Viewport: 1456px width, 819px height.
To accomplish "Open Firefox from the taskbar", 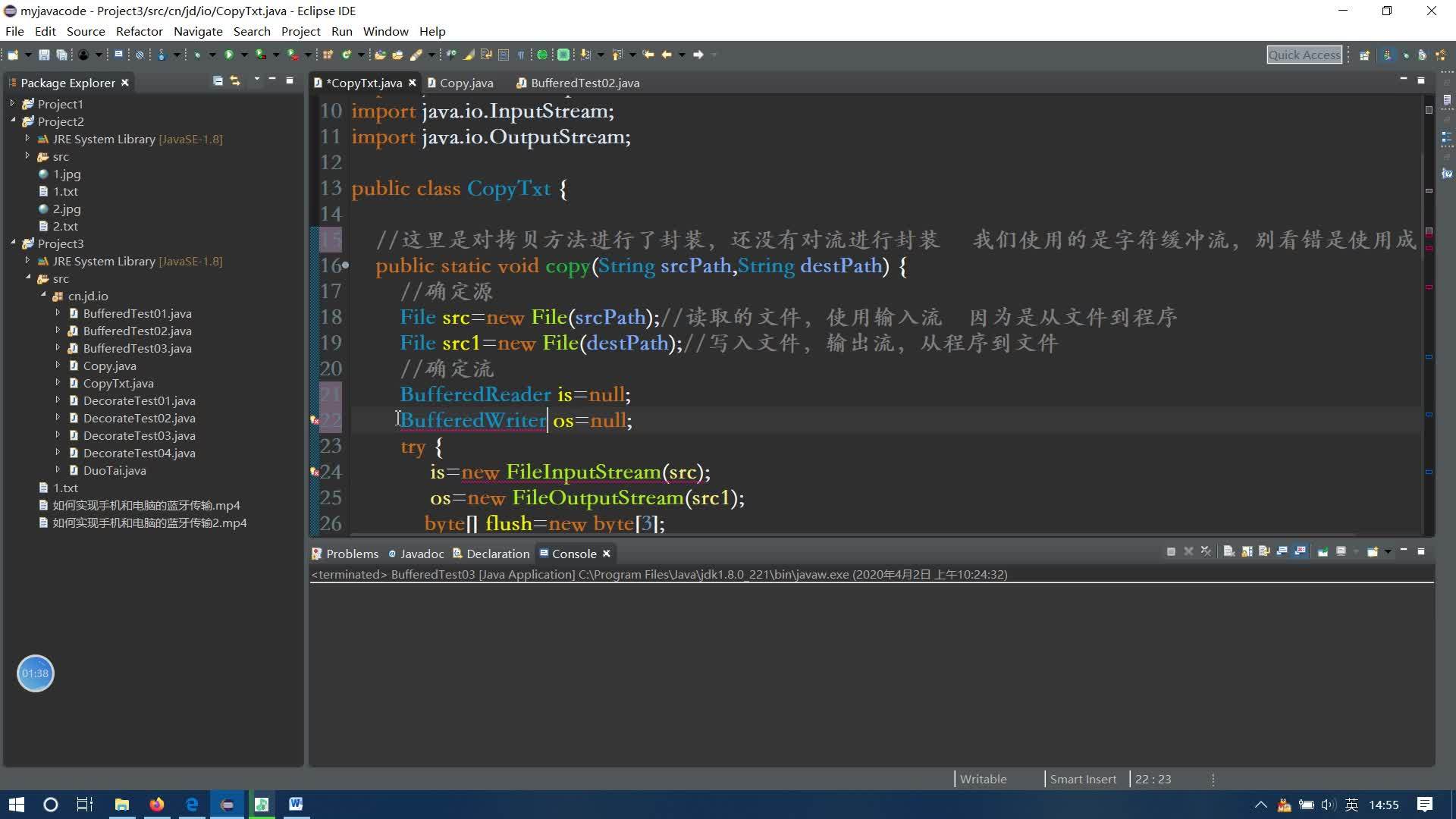I will [157, 804].
